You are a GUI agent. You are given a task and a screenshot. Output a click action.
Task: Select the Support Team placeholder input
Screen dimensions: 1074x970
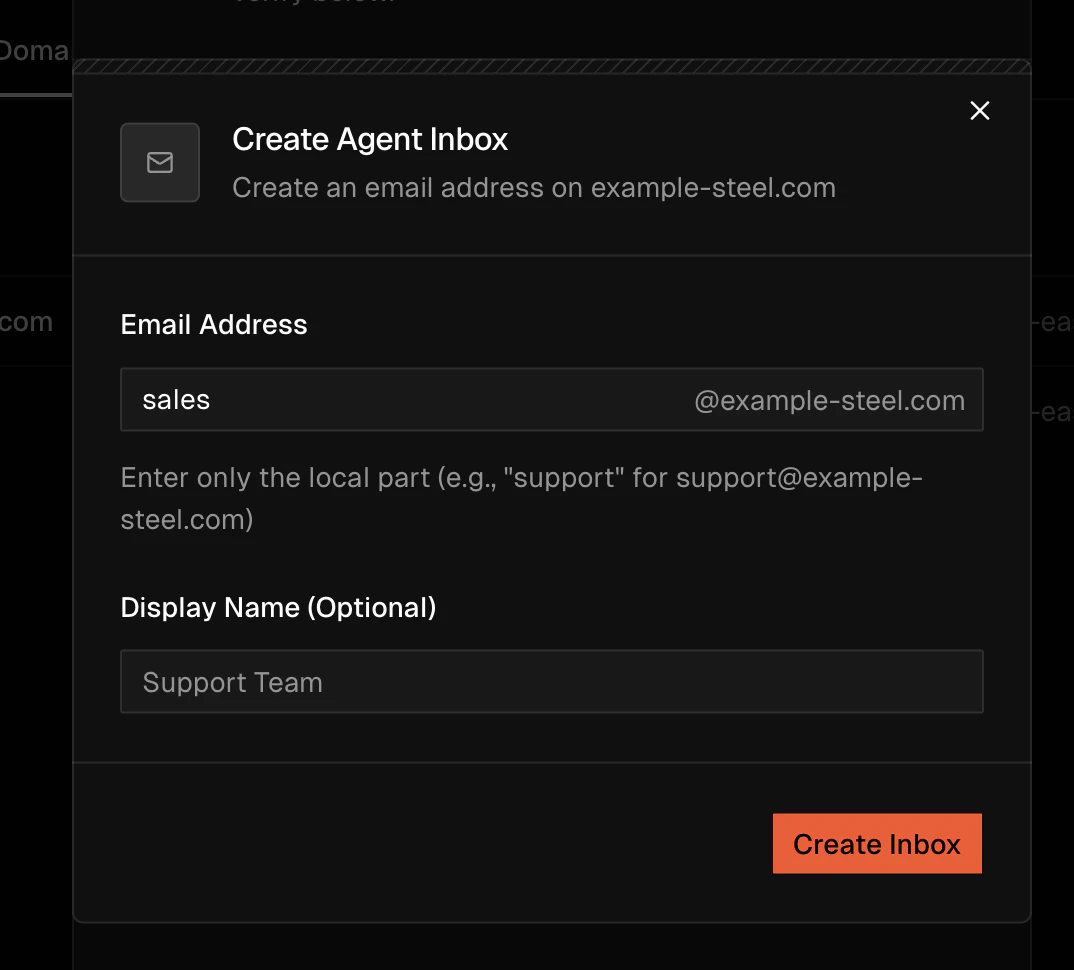click(552, 681)
